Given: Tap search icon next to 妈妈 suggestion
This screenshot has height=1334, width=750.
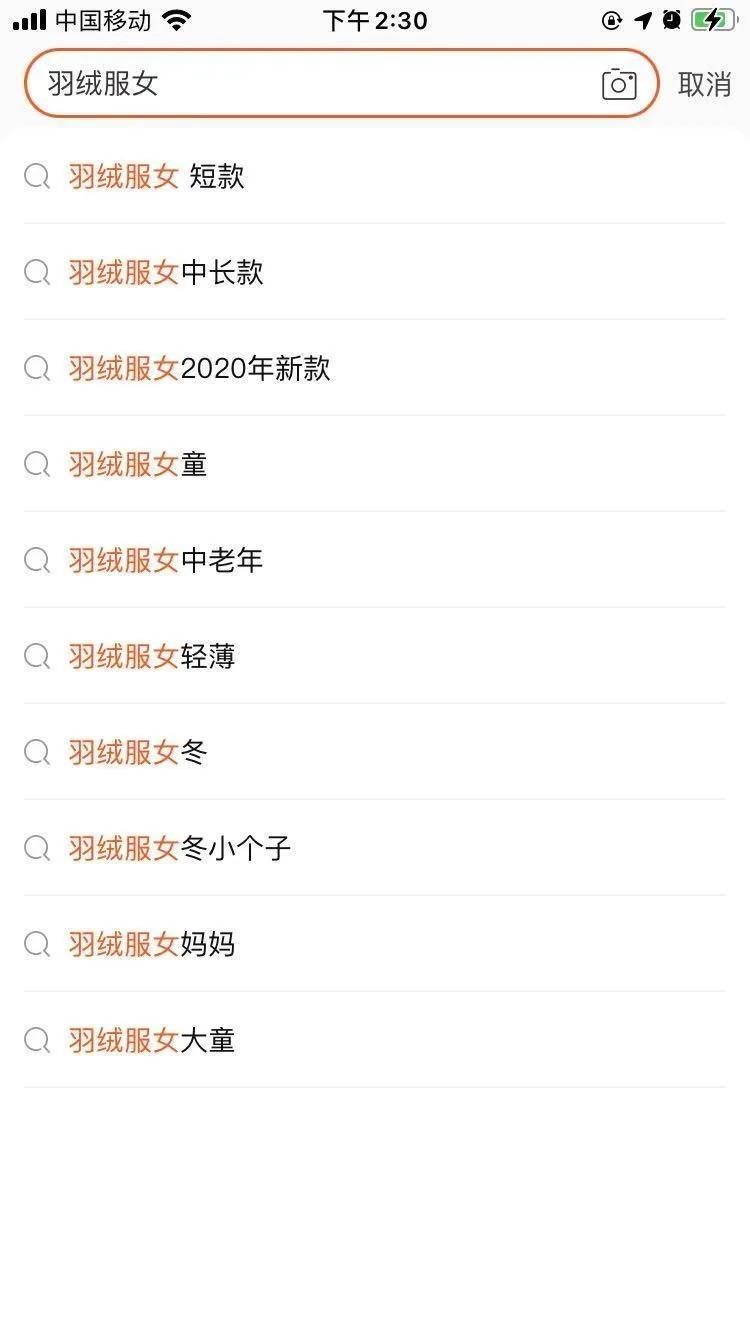Looking at the screenshot, I should (37, 944).
